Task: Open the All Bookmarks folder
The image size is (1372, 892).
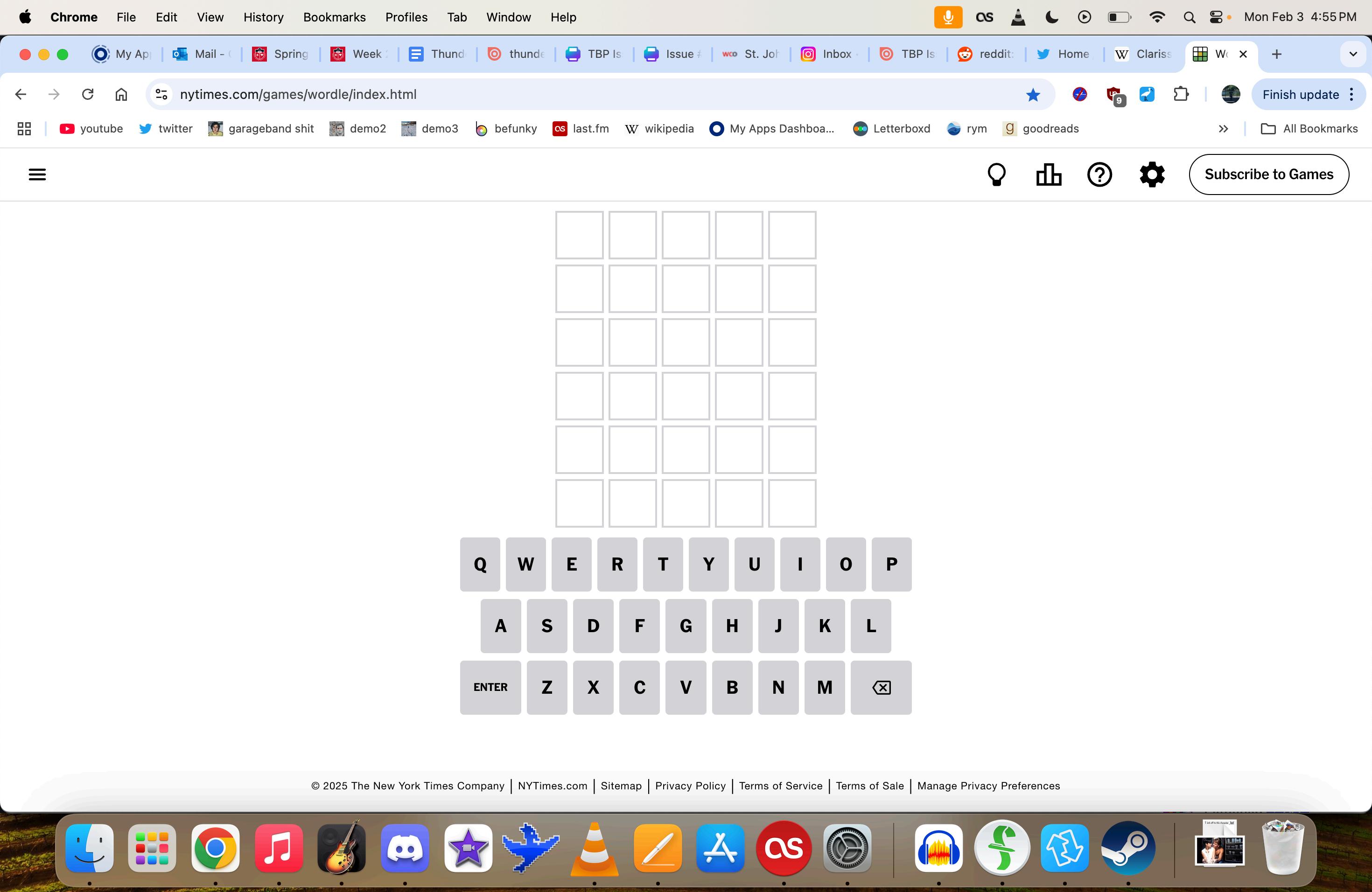Action: click(x=1309, y=129)
